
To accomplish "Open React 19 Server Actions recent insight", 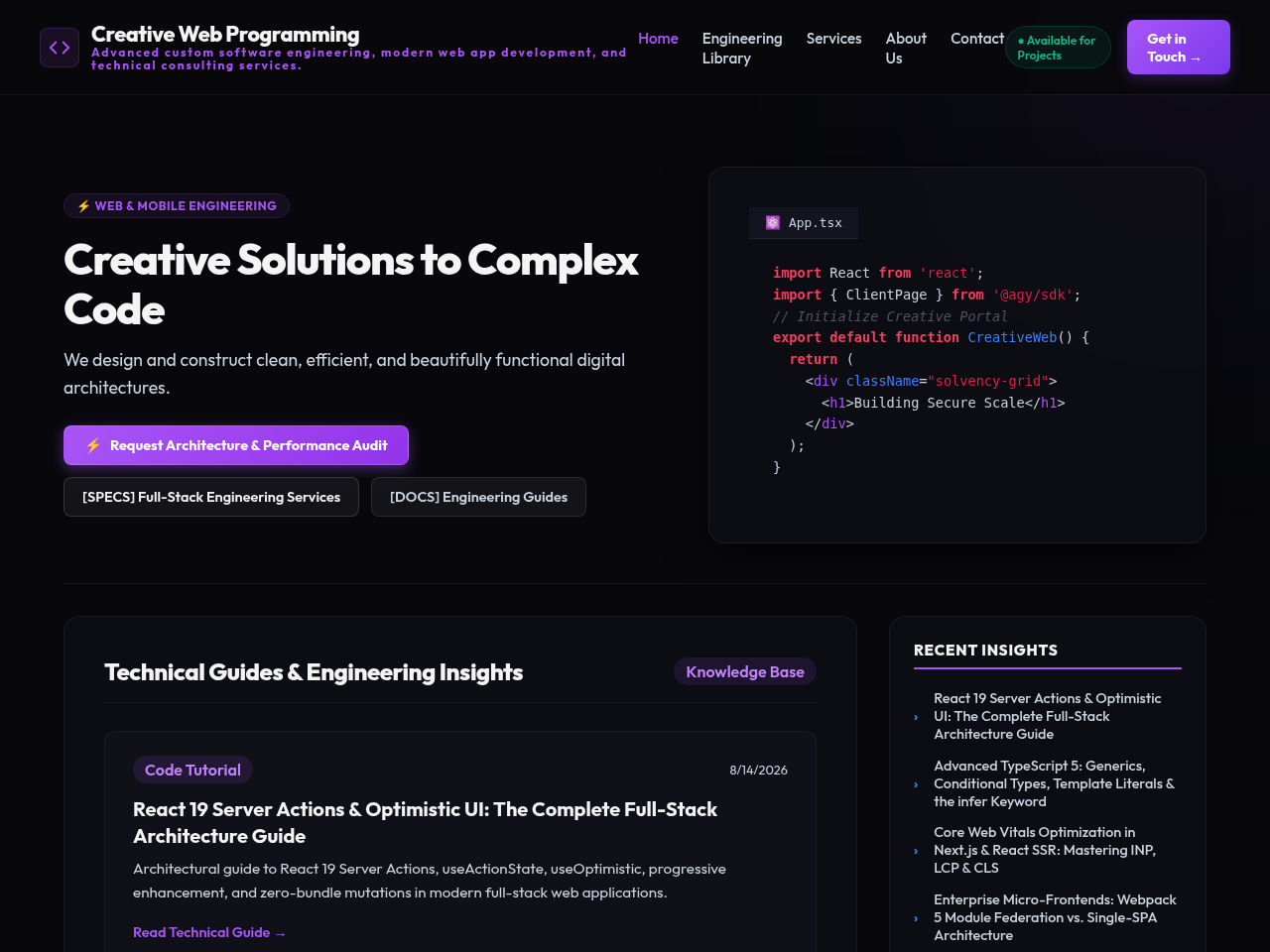I will [1047, 716].
